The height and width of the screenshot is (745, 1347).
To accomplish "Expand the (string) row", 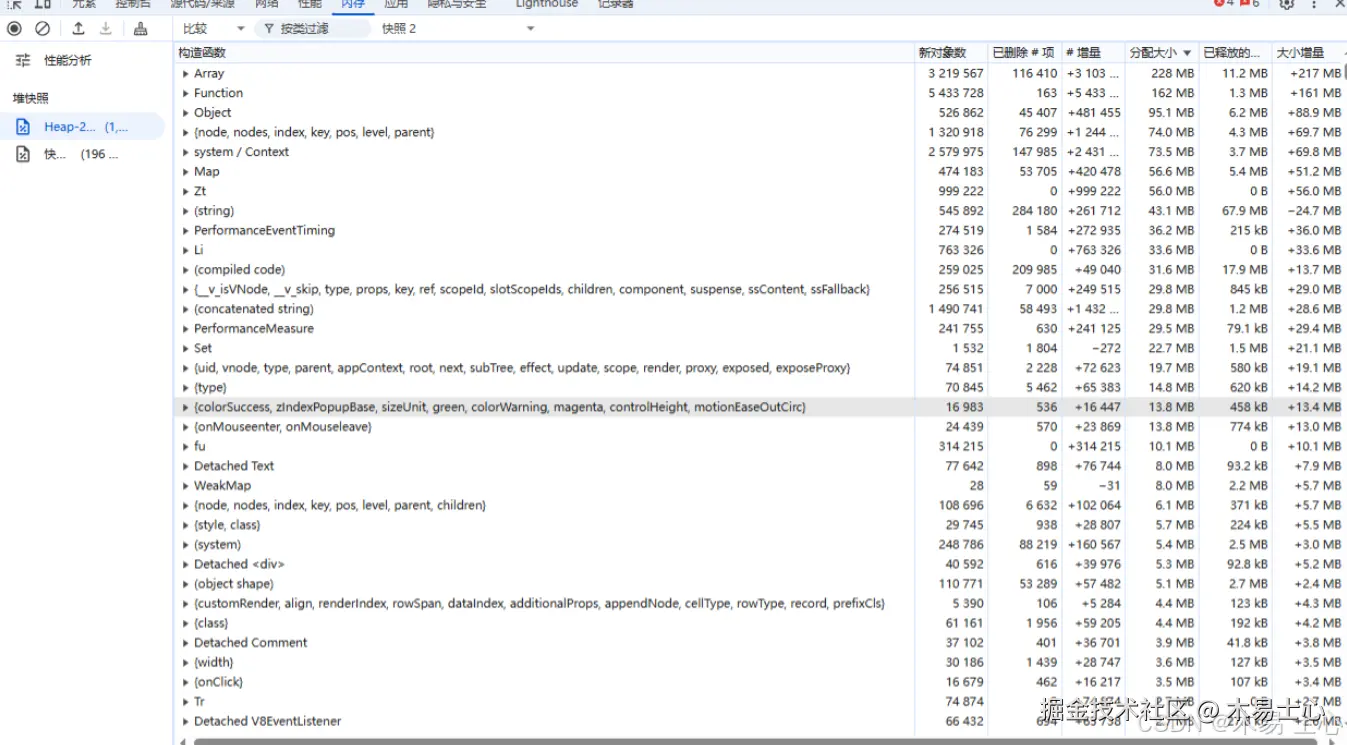I will pos(186,211).
